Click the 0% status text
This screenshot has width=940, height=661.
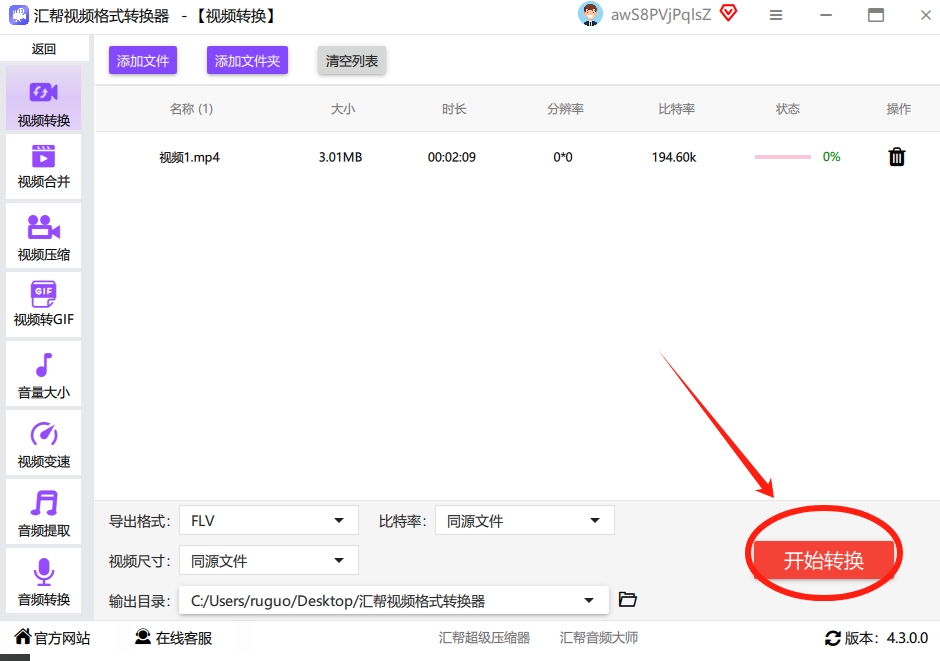point(831,157)
